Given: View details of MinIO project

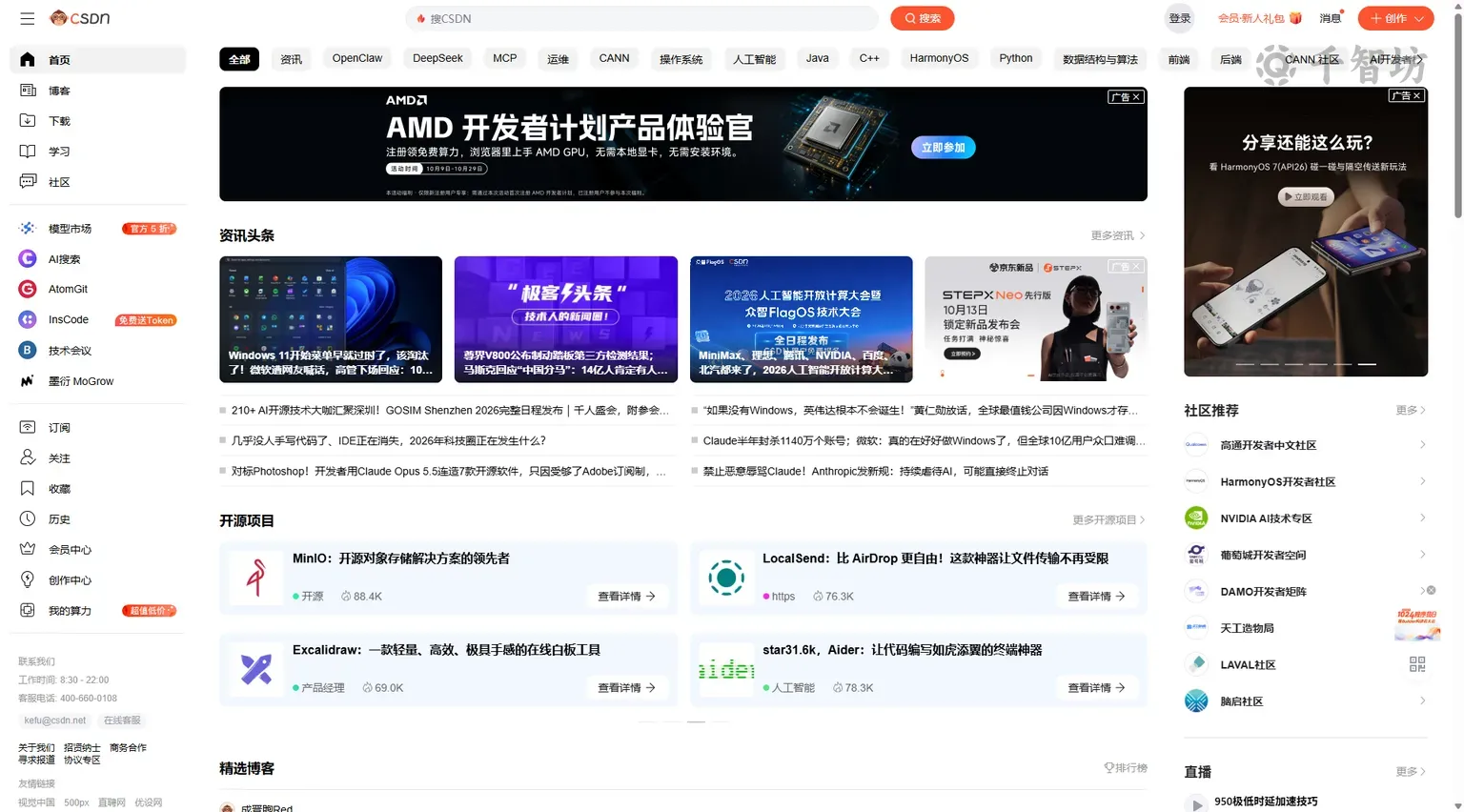Looking at the screenshot, I should [626, 597].
